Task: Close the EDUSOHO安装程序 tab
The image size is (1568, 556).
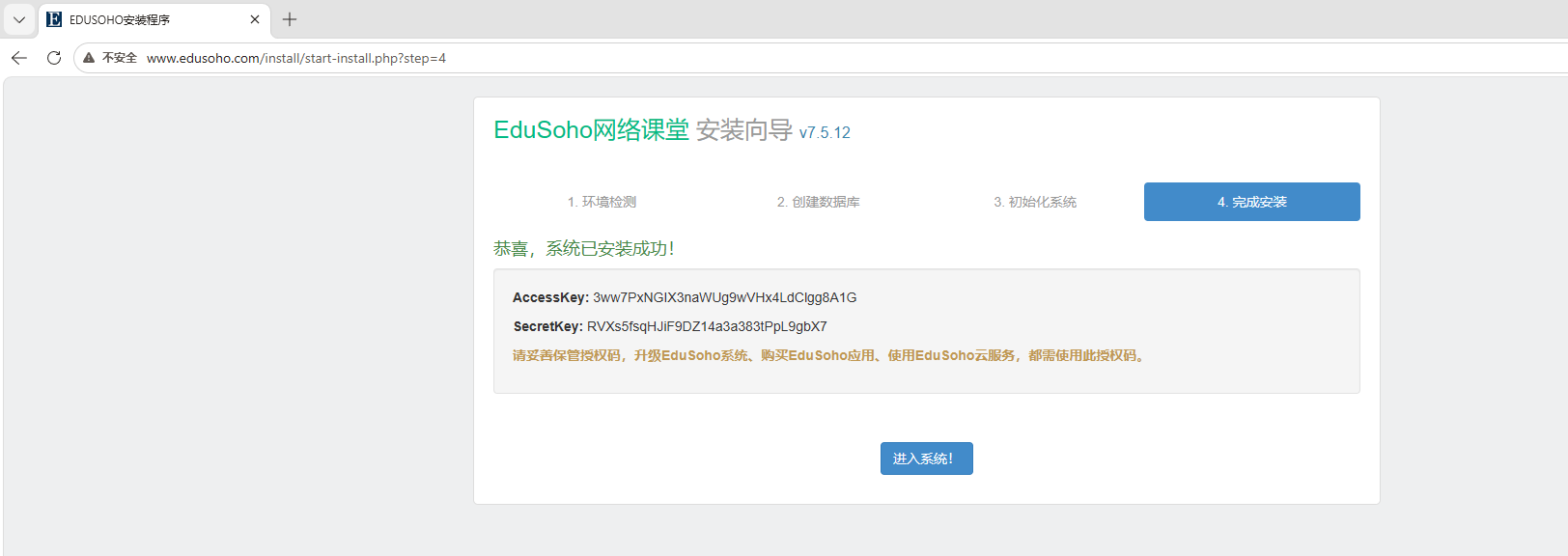Action: (x=255, y=19)
